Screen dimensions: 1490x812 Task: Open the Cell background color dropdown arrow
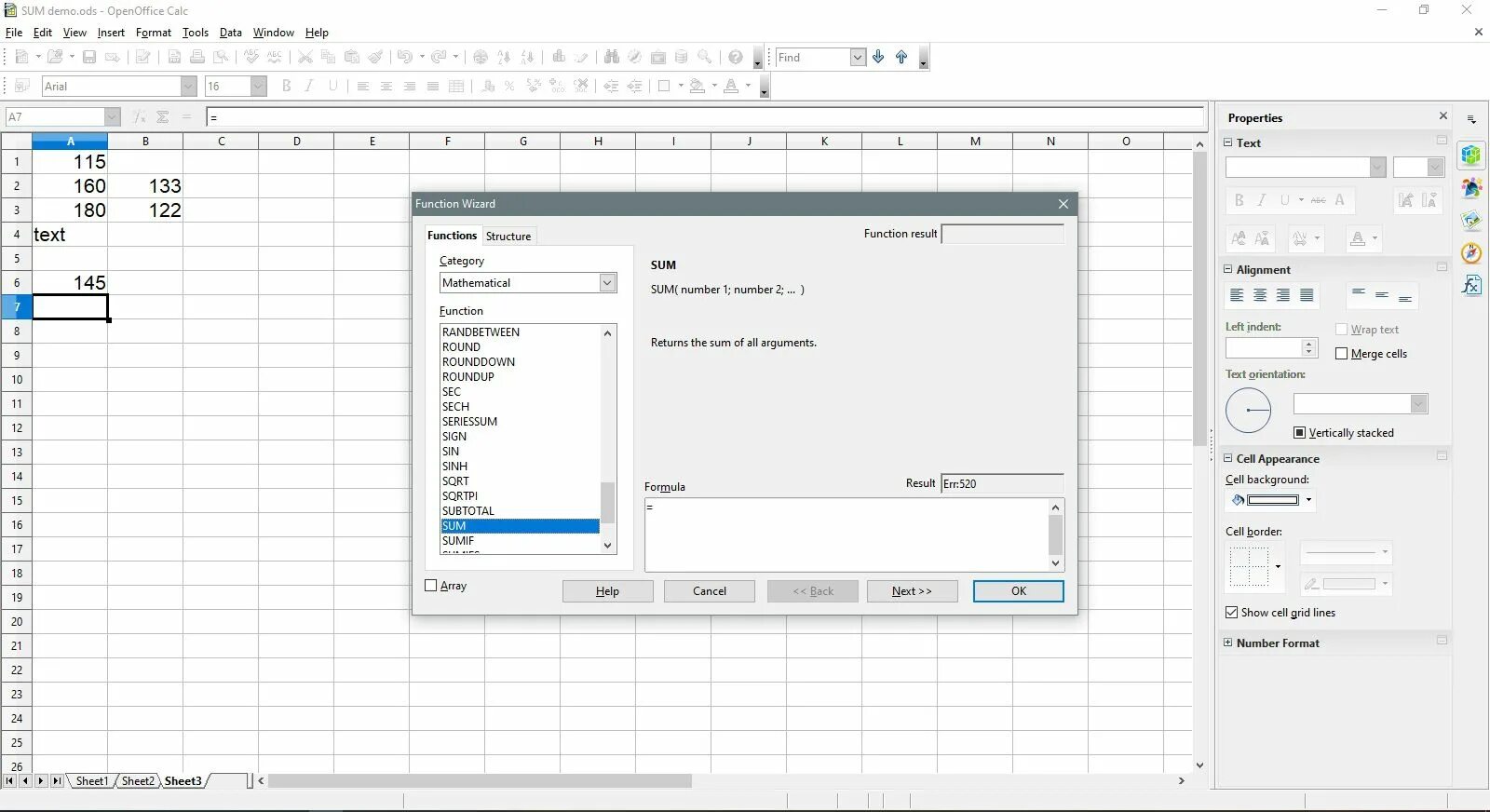pos(1308,500)
